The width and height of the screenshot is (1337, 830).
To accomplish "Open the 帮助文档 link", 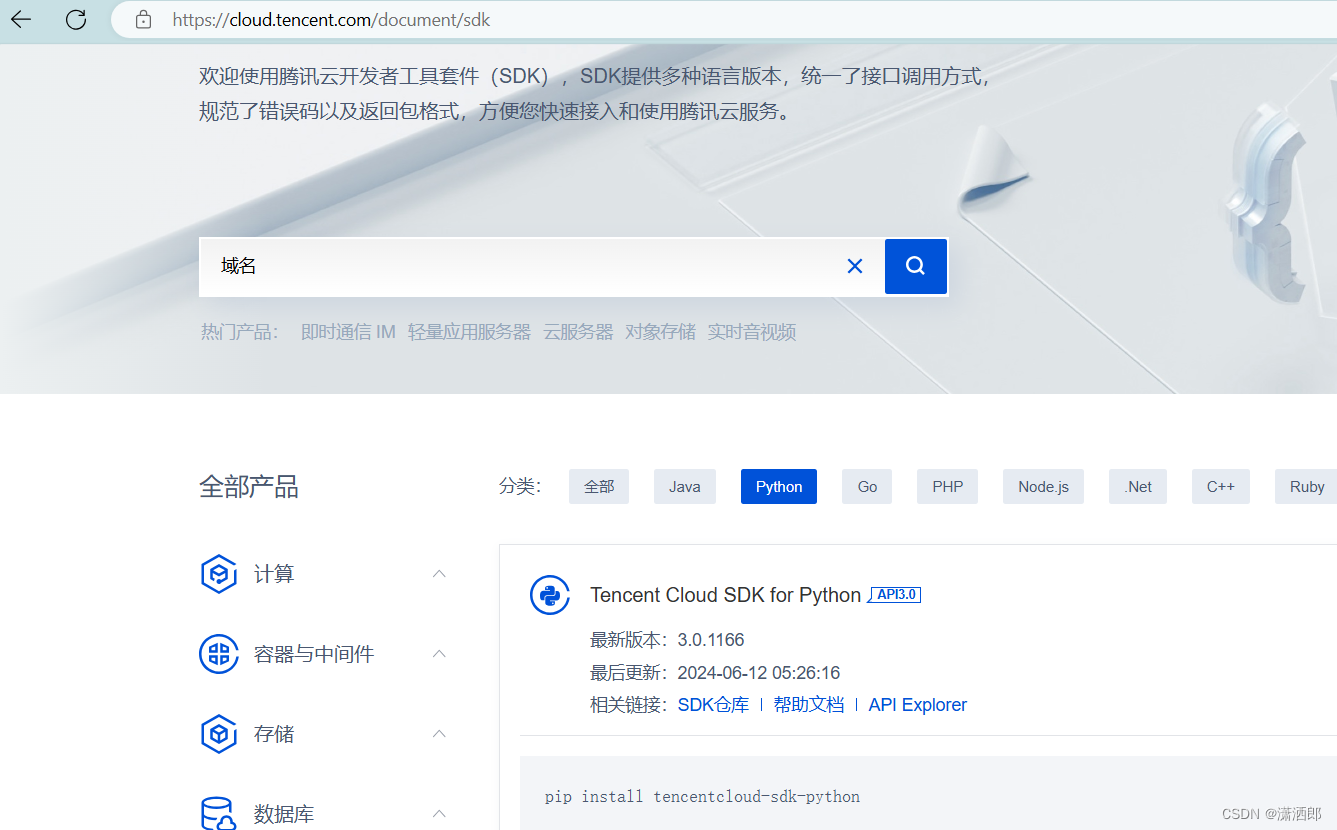I will pyautogui.click(x=809, y=705).
